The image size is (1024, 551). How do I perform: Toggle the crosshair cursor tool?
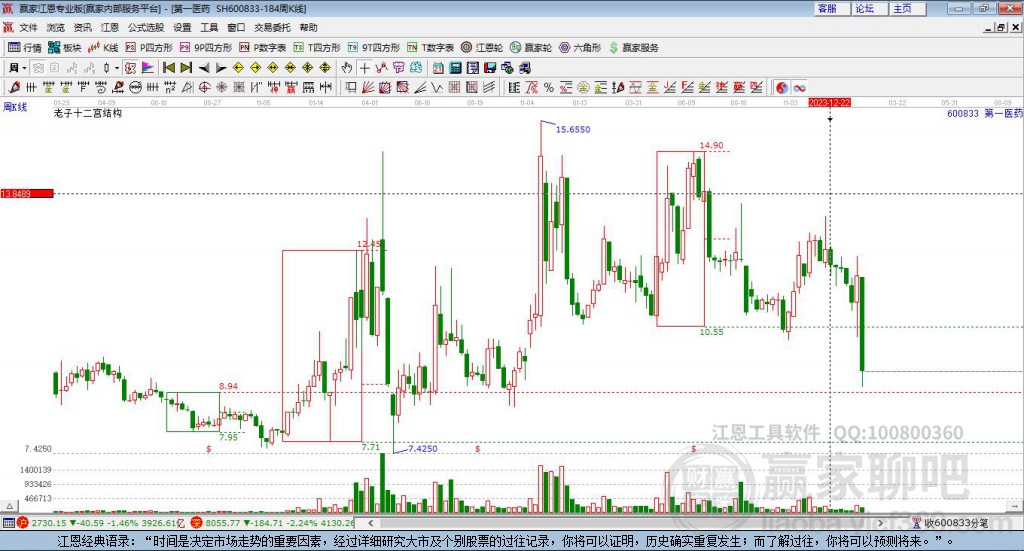364,68
